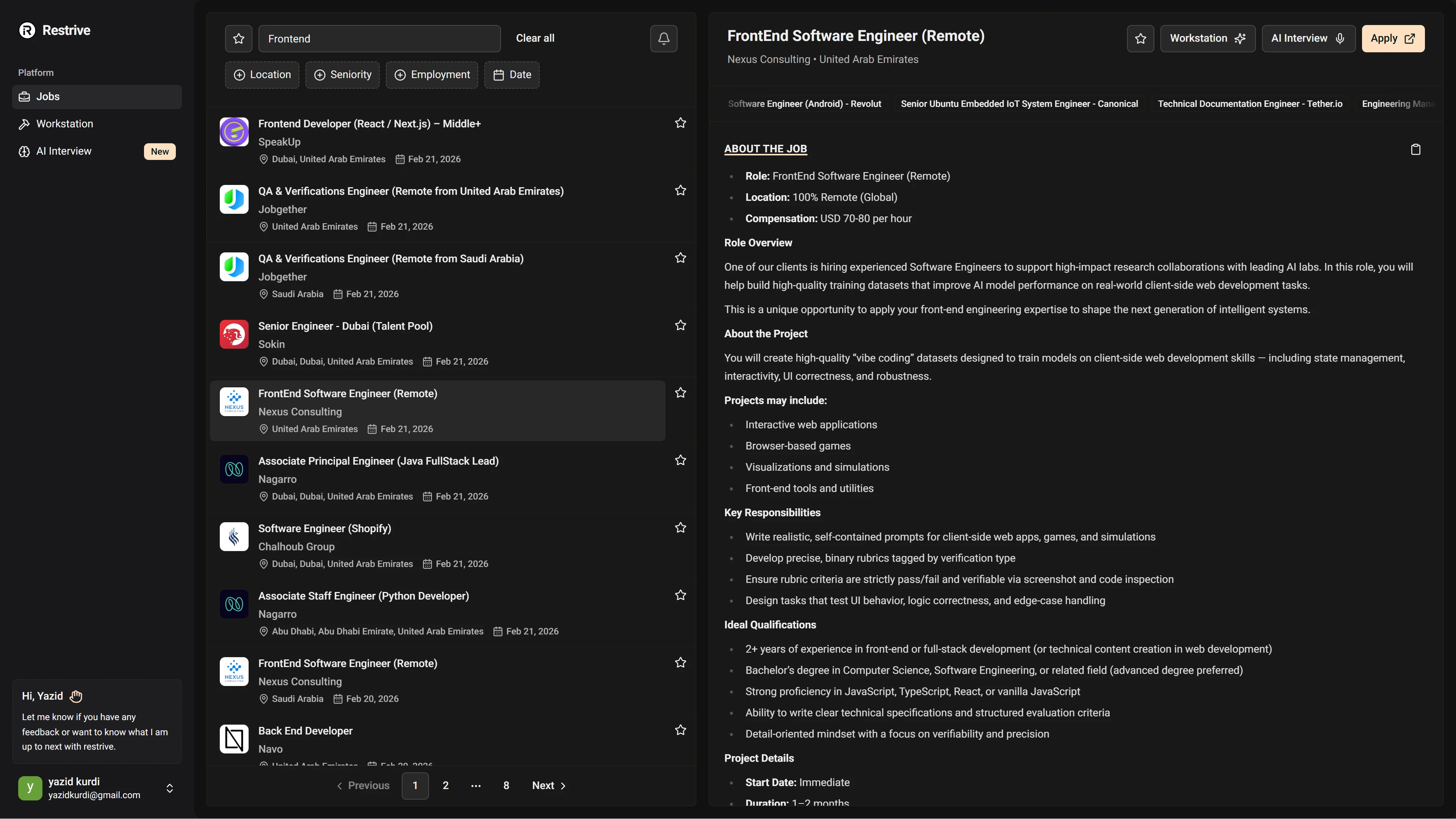Copy job description with clipboard icon
The height and width of the screenshot is (819, 1456).
click(1415, 149)
